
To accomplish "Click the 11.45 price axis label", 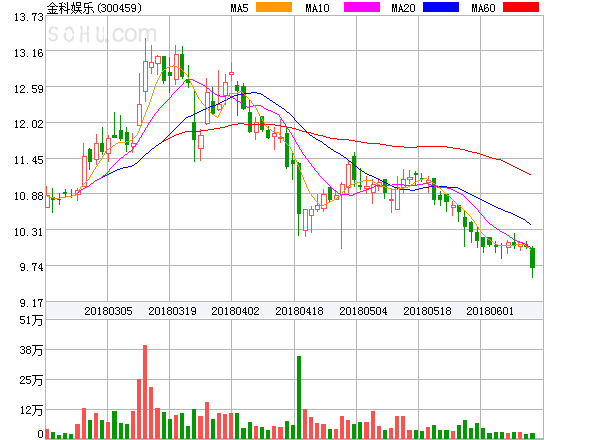I will tap(29, 160).
